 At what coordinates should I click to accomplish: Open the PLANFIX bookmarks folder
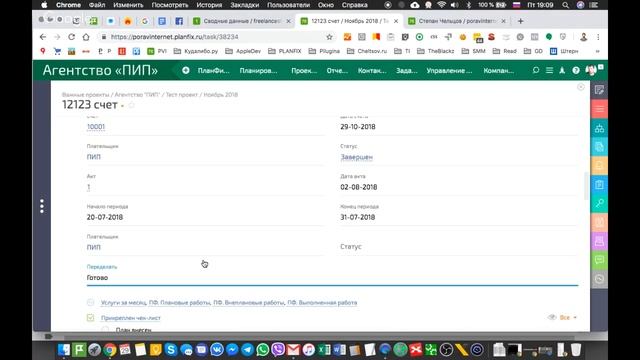285,51
